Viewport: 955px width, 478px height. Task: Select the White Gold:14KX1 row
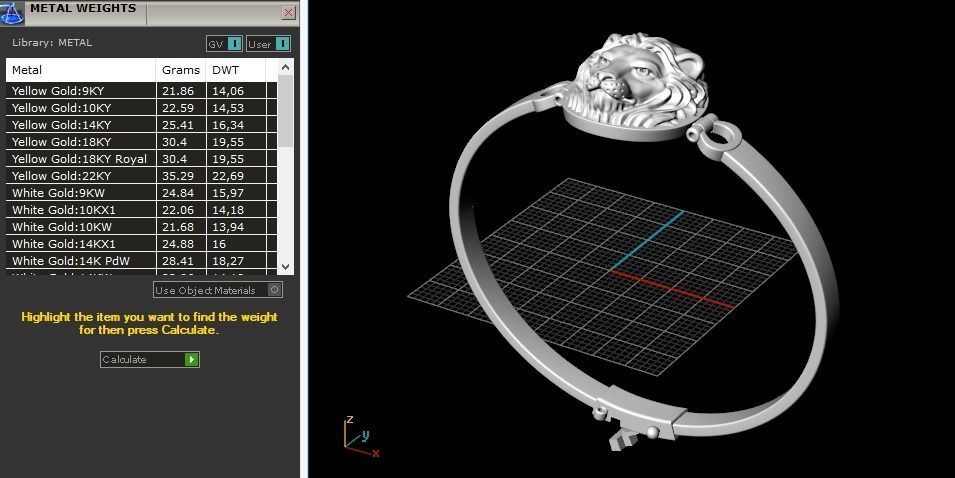(x=141, y=244)
